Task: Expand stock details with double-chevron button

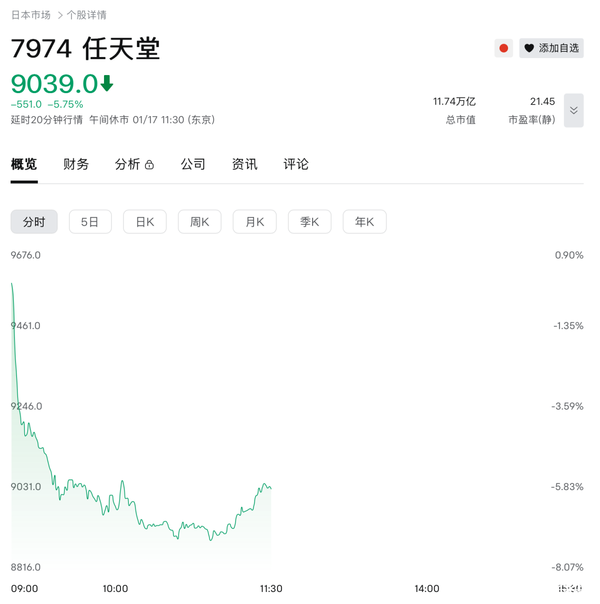Action: tap(573, 110)
